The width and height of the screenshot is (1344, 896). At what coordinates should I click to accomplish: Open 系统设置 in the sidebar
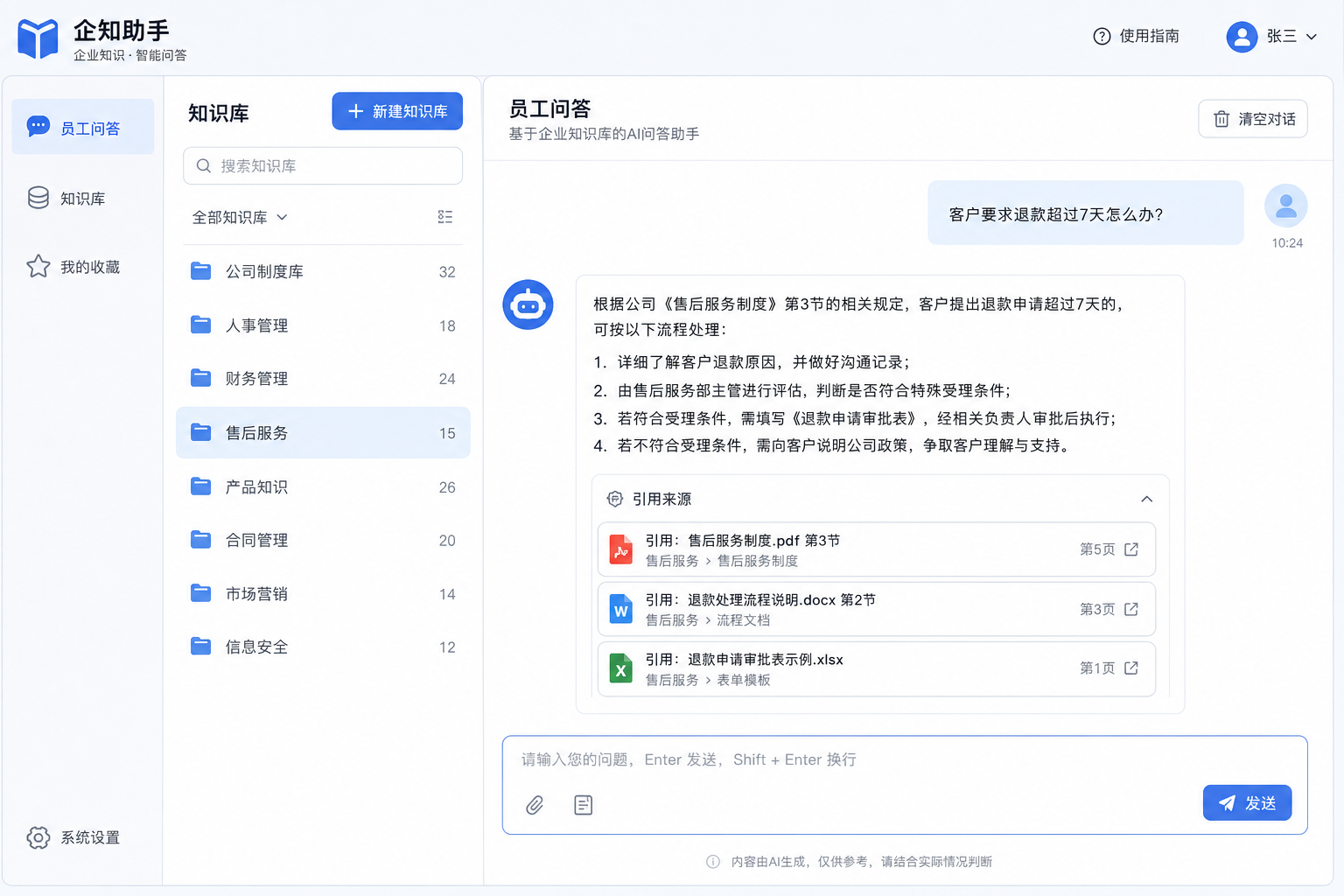click(x=83, y=837)
